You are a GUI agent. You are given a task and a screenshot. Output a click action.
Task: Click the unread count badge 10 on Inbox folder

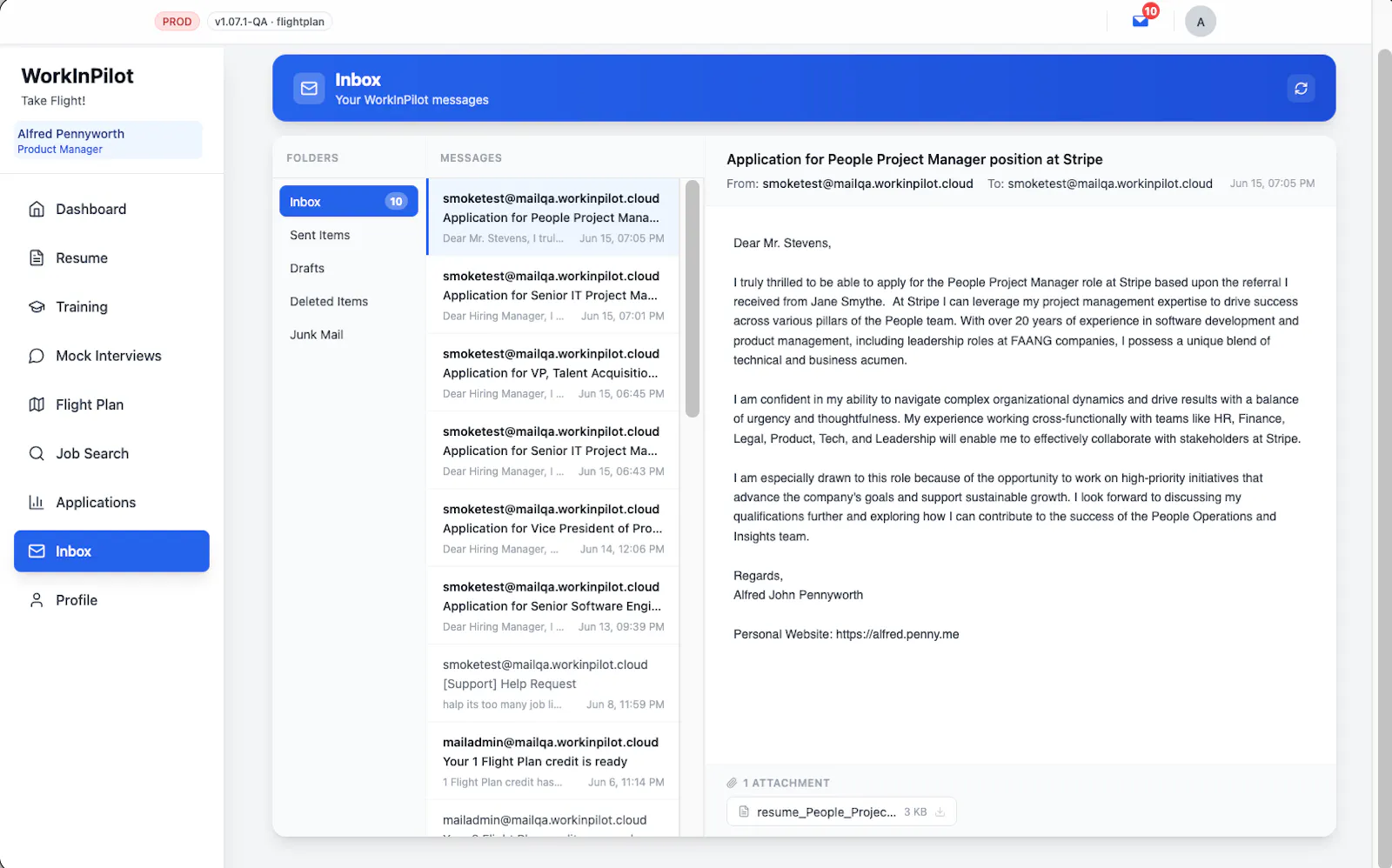[x=396, y=201]
